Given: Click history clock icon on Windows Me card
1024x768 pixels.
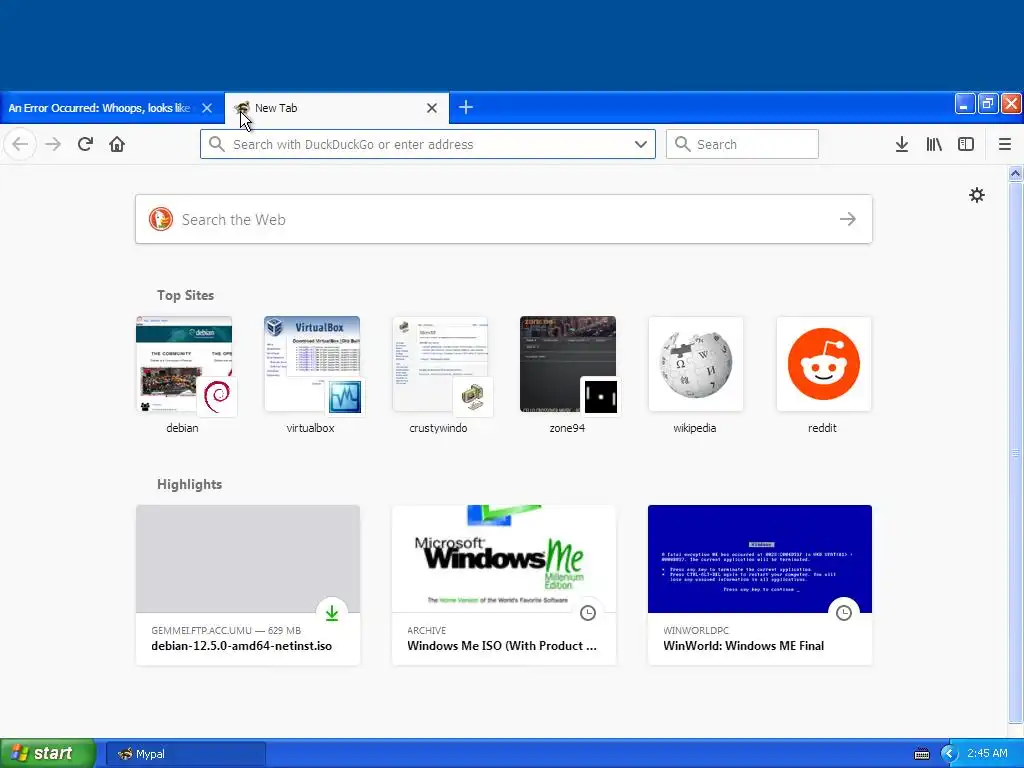Looking at the screenshot, I should (588, 613).
